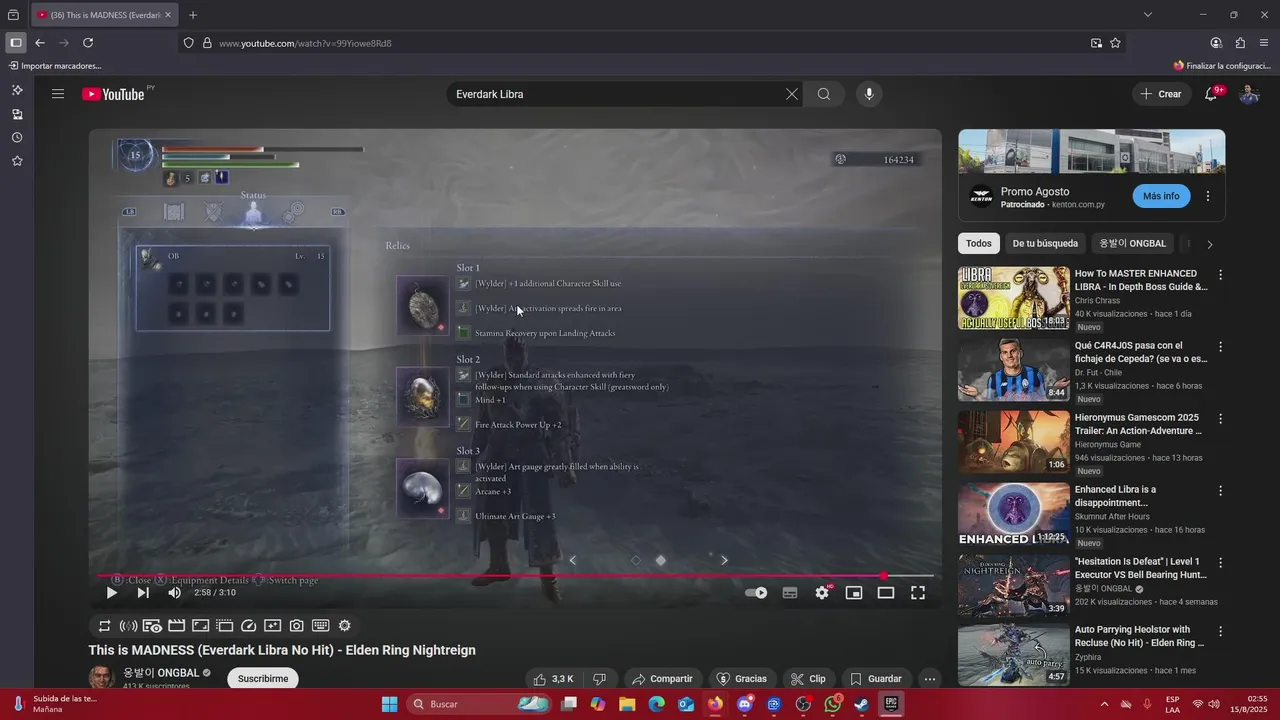
Task: Click the Compartir share button
Action: click(662, 679)
